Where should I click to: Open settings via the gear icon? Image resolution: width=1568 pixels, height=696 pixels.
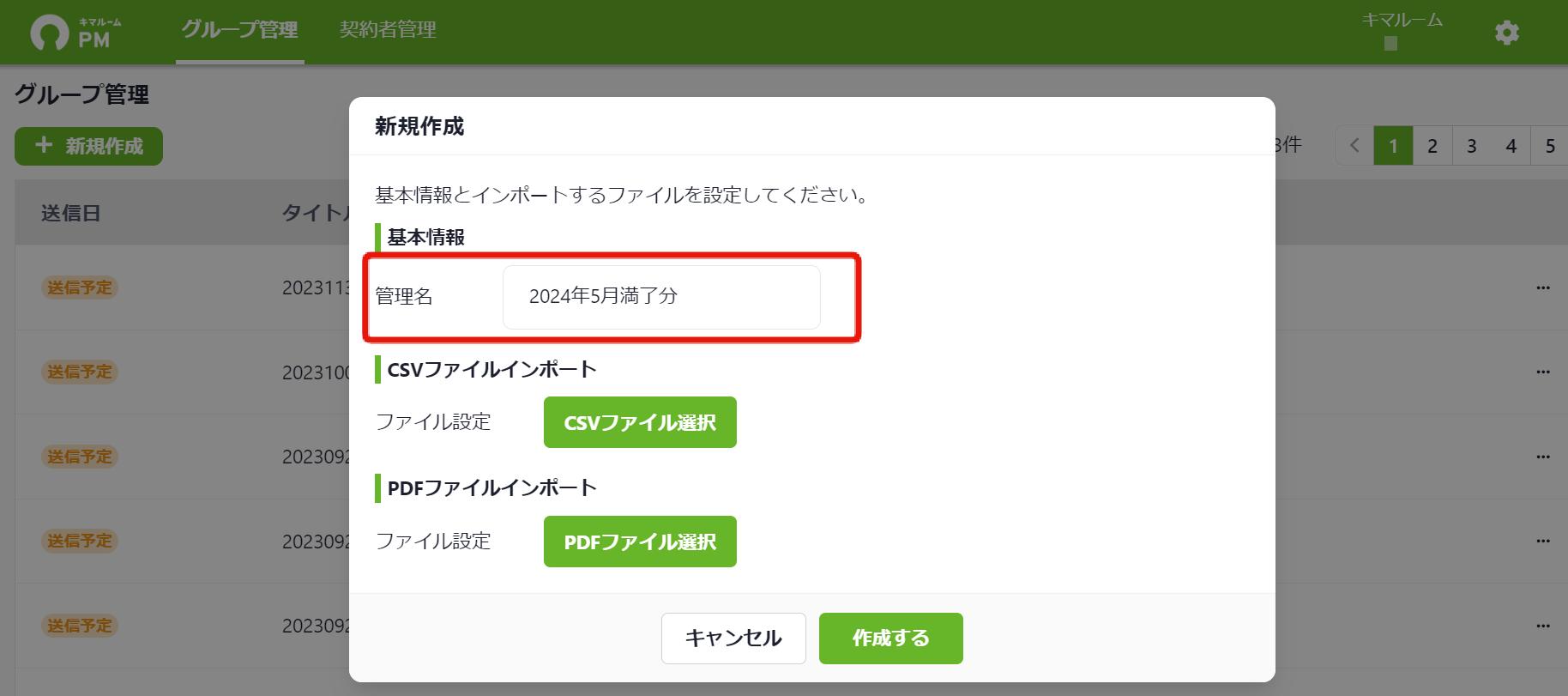coord(1506,33)
